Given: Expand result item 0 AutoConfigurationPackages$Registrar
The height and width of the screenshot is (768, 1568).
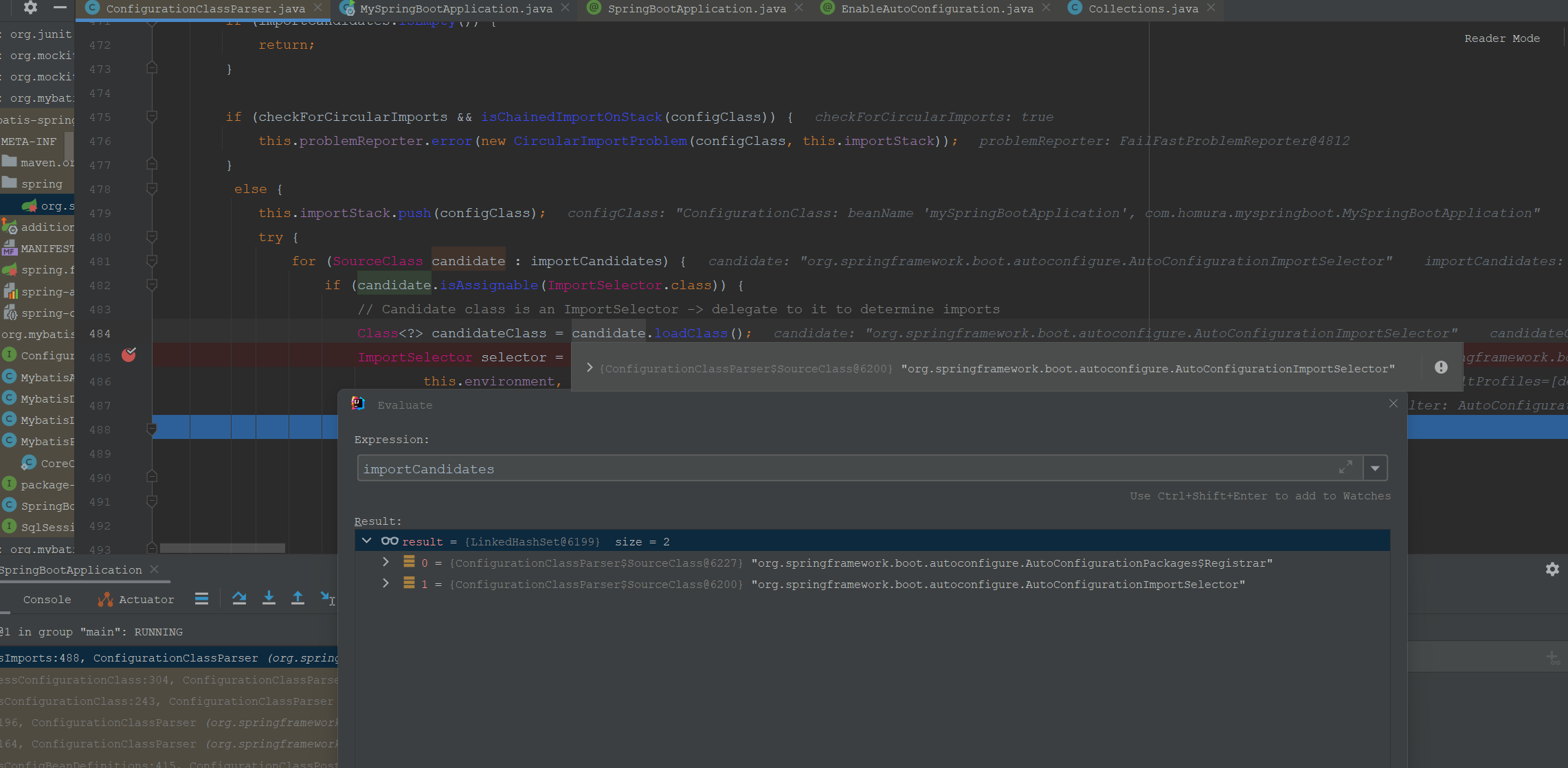Looking at the screenshot, I should coord(385,563).
